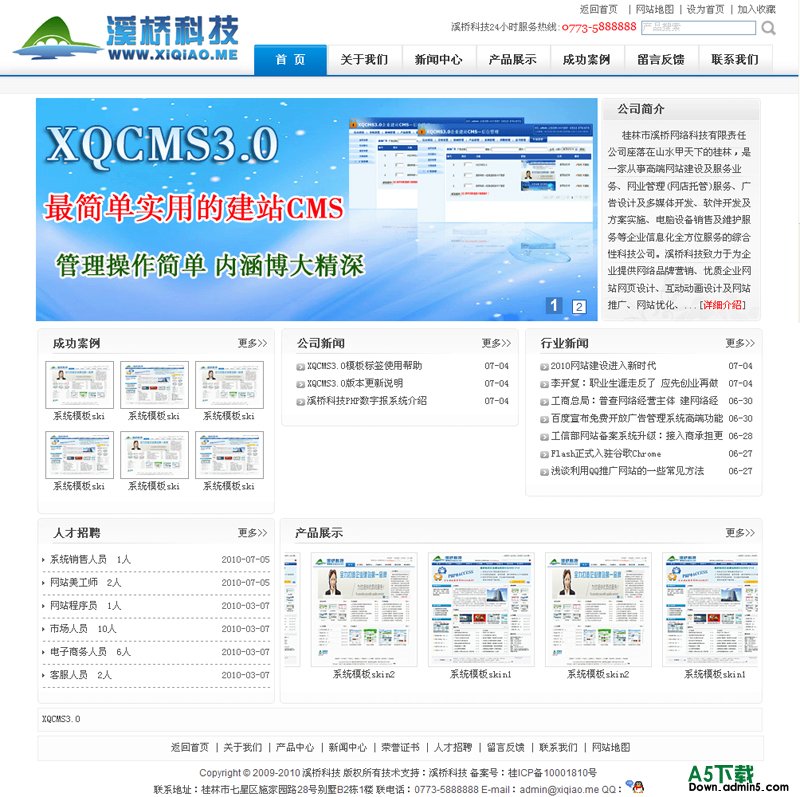This screenshot has height=797, width=800.
Task: Click footer 人才招聘 link
Action: click(x=453, y=747)
